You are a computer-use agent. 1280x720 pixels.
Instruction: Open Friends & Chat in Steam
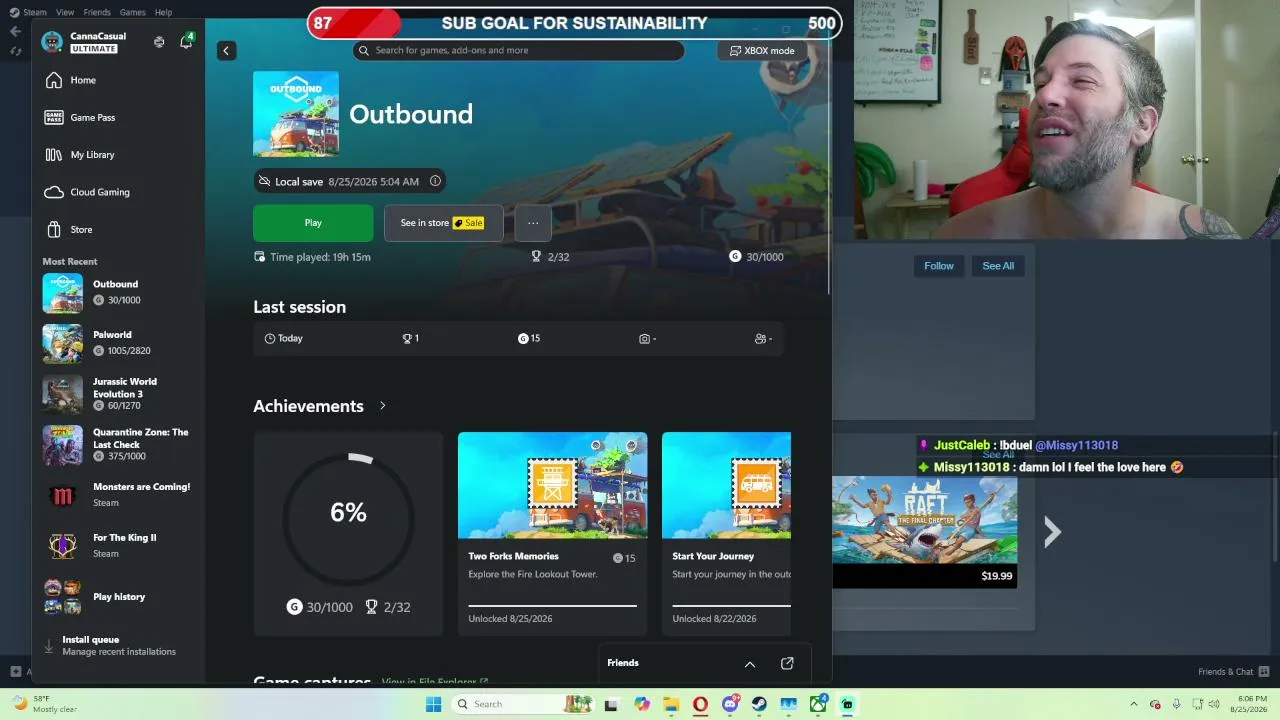click(x=1234, y=672)
